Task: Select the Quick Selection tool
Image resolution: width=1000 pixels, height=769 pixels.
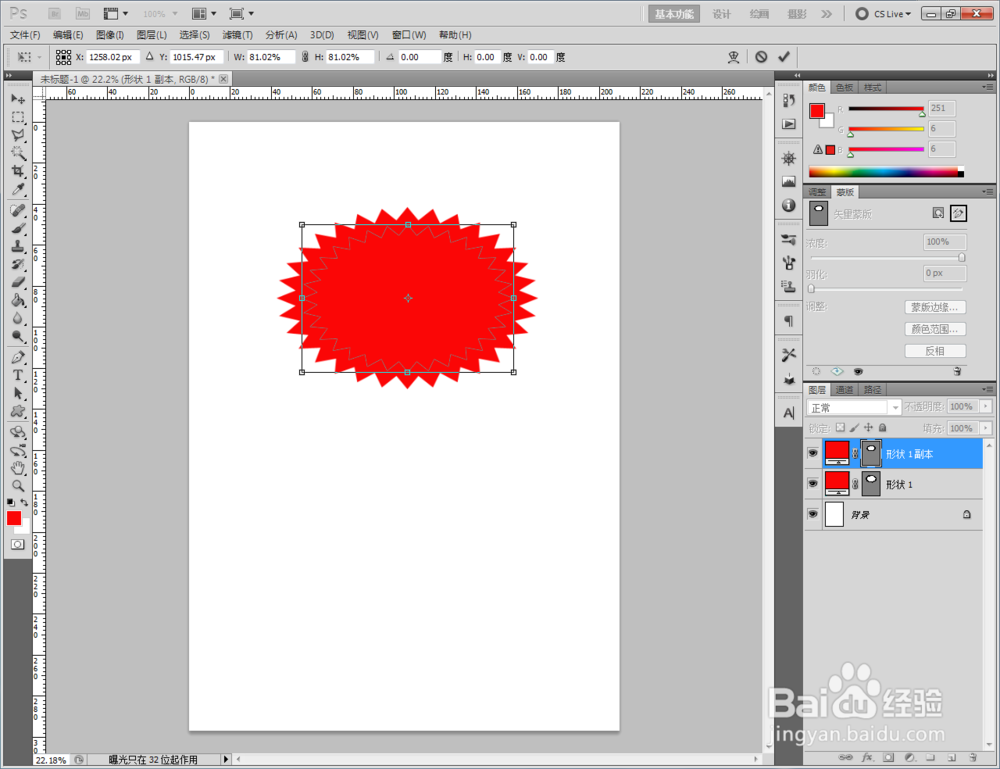Action: point(18,153)
